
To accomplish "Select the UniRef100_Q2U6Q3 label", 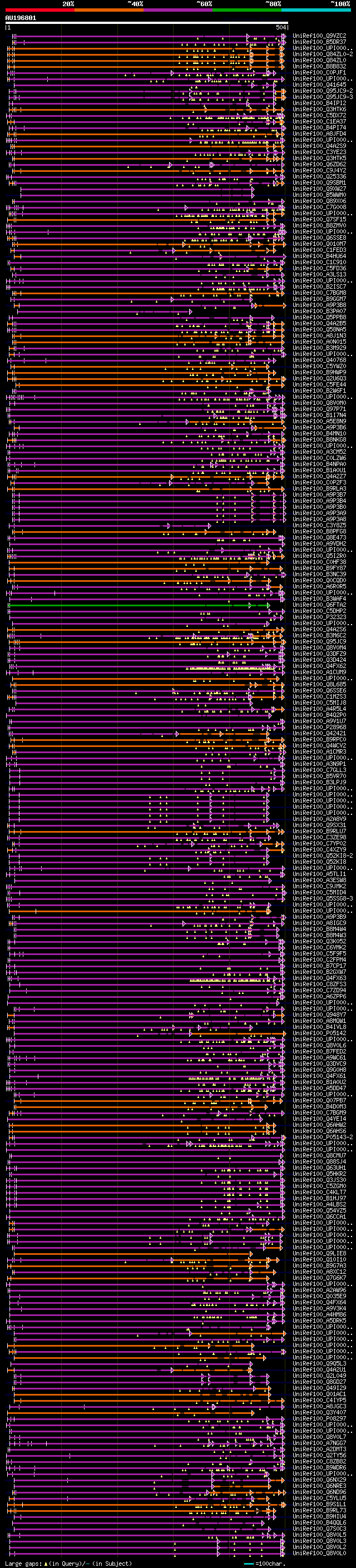I will [x=319, y=379].
